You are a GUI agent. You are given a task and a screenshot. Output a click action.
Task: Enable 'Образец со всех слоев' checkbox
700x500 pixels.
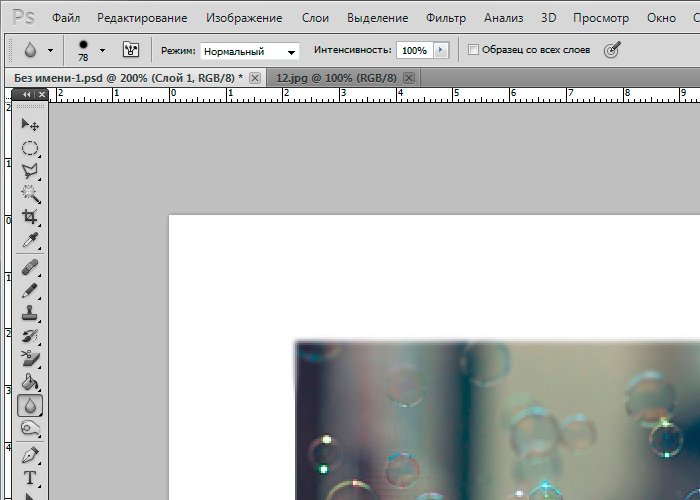(474, 50)
